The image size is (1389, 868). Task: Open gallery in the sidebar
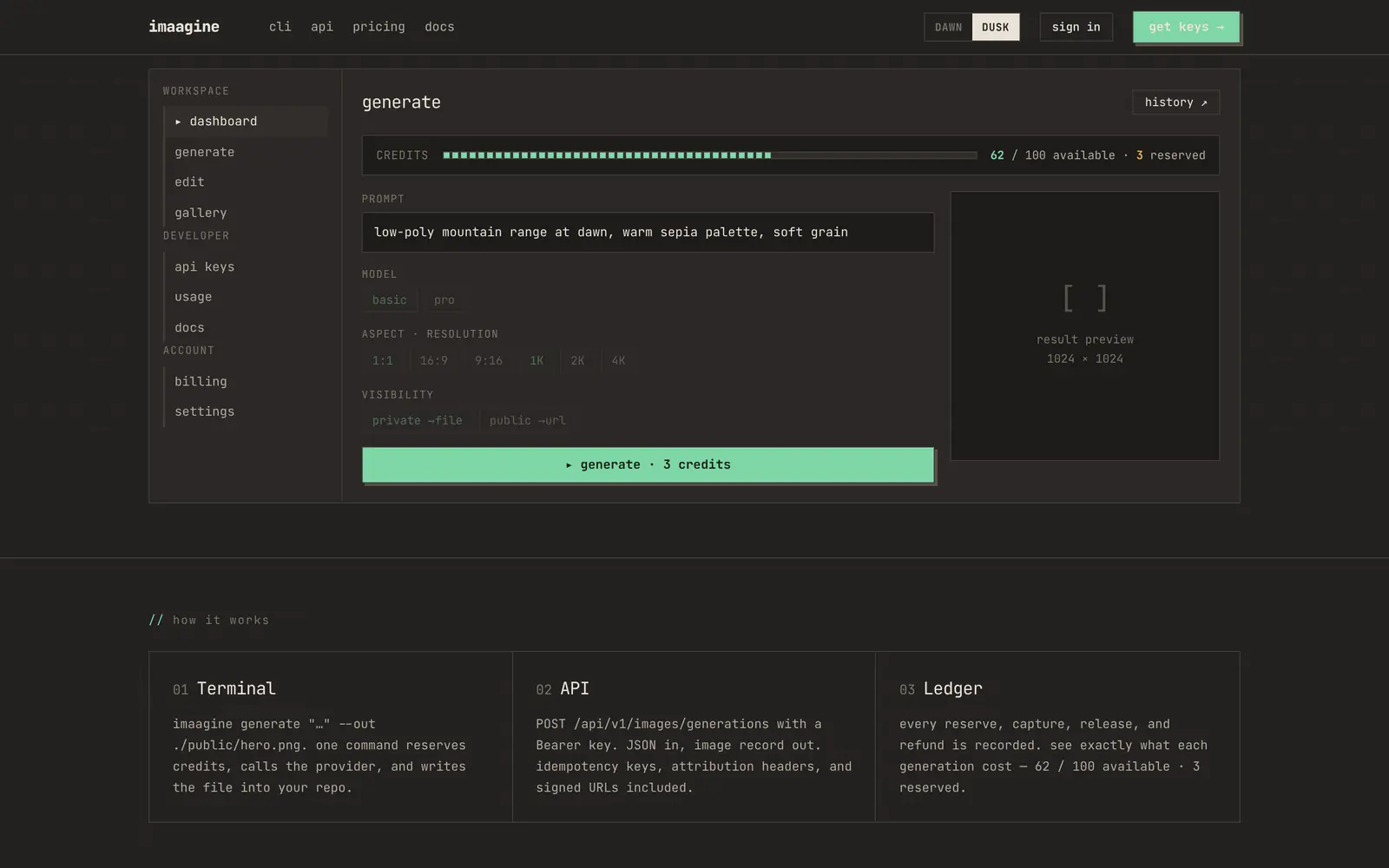pyautogui.click(x=246, y=213)
